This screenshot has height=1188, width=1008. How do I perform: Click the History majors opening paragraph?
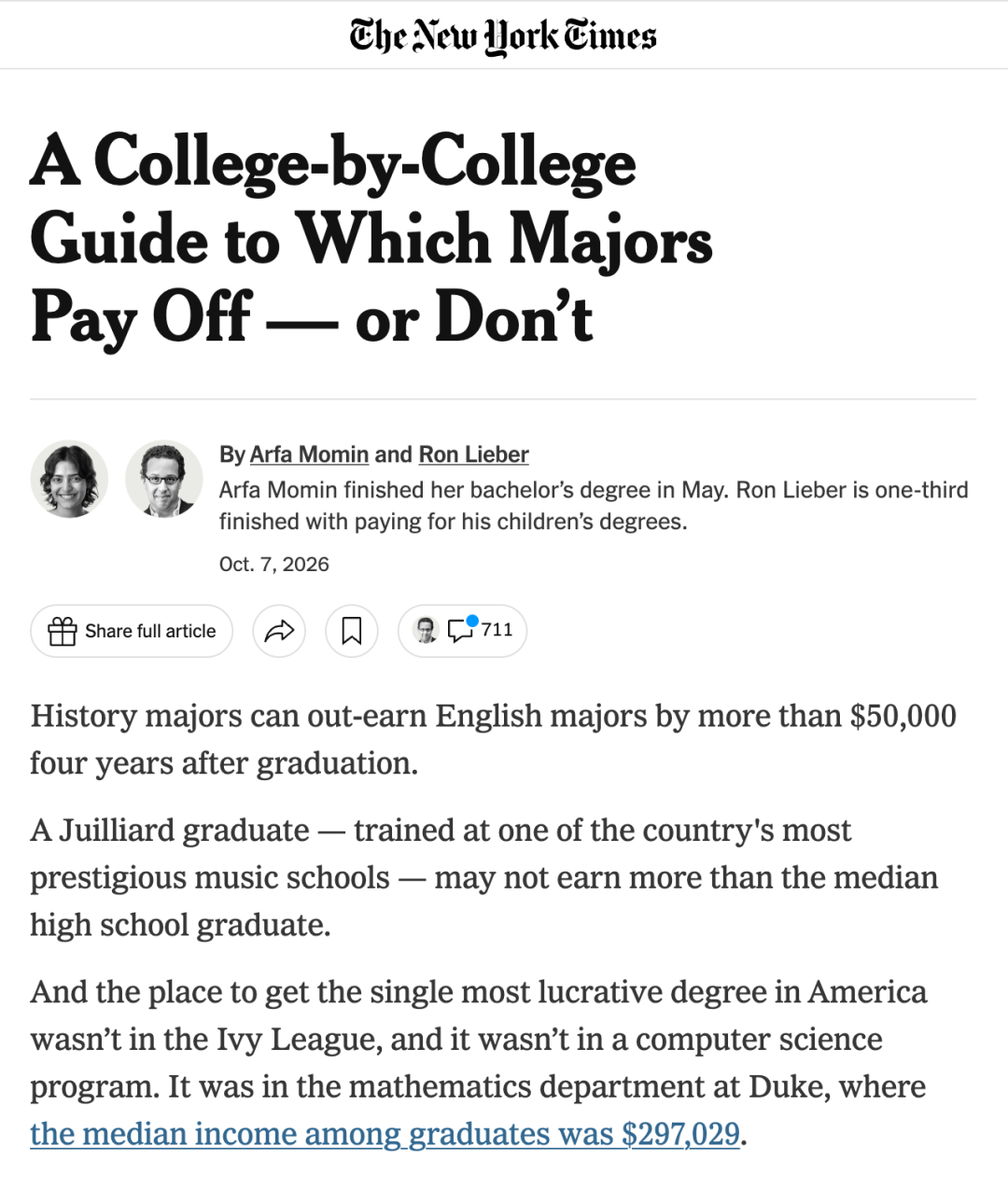[493, 739]
